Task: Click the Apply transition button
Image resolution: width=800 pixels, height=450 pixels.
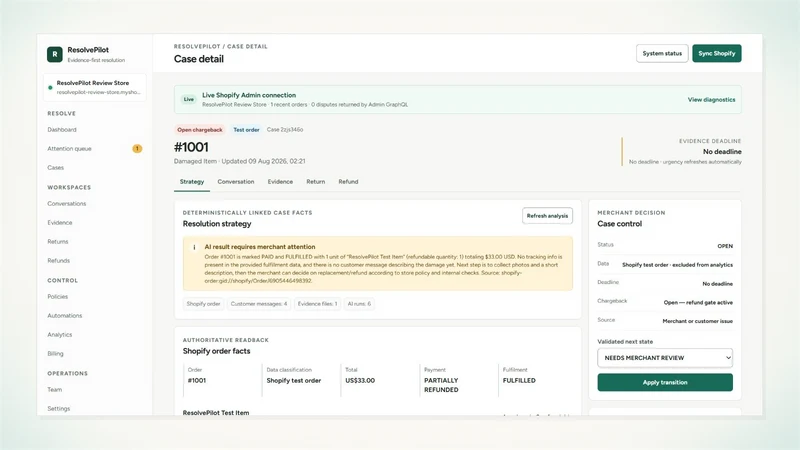Action: [665, 382]
